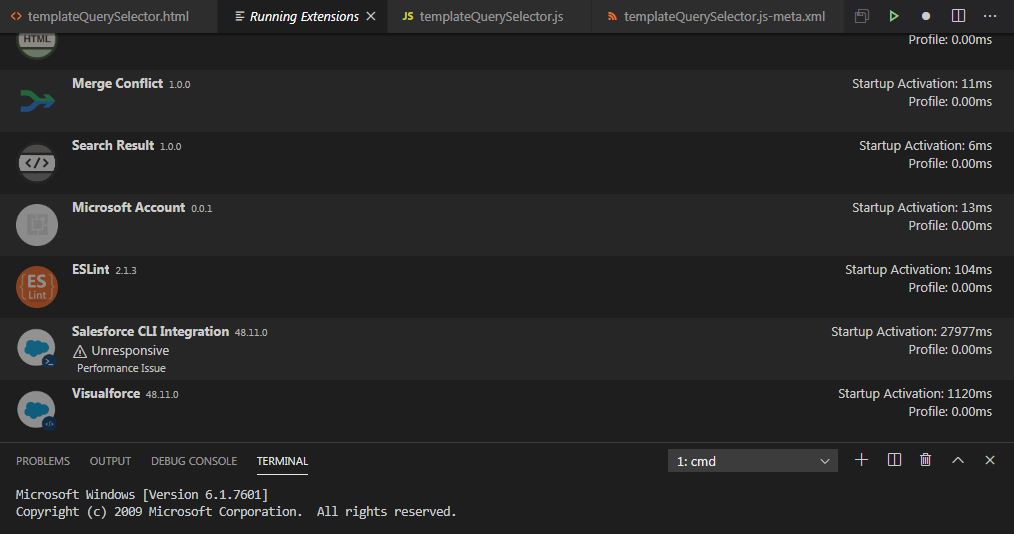Viewport: 1014px width, 534px height.
Task: Select the Visualforce extension name
Action: tap(105, 394)
